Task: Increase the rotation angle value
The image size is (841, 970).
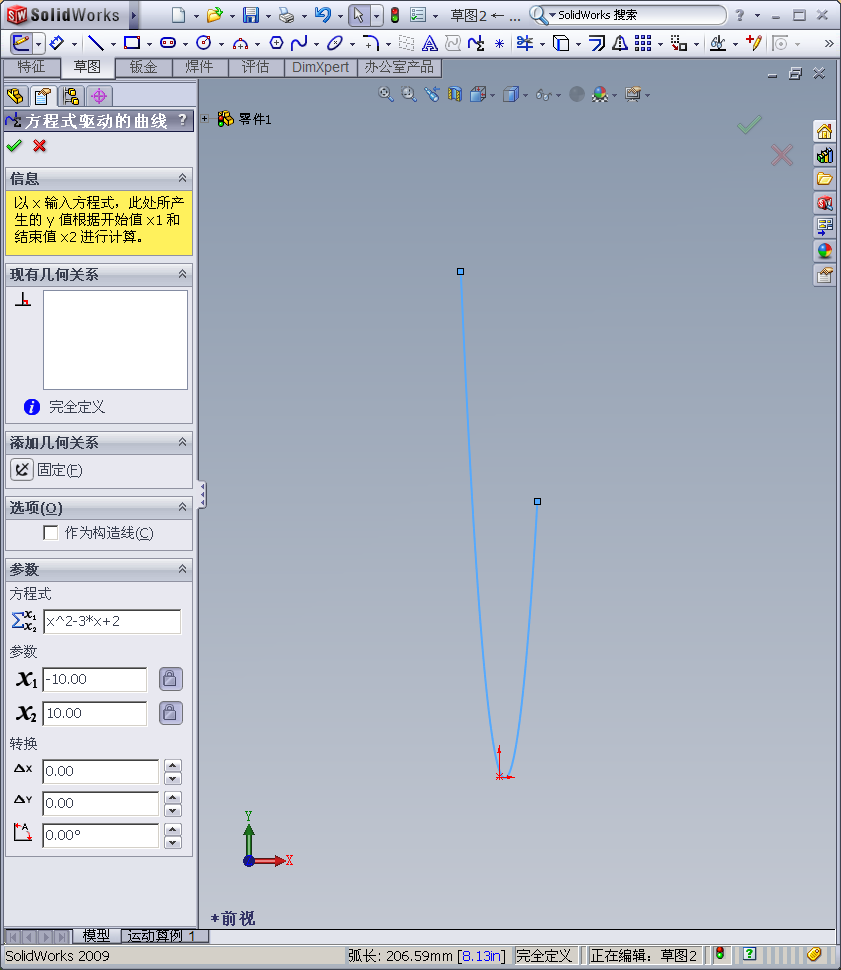Action: [173, 829]
